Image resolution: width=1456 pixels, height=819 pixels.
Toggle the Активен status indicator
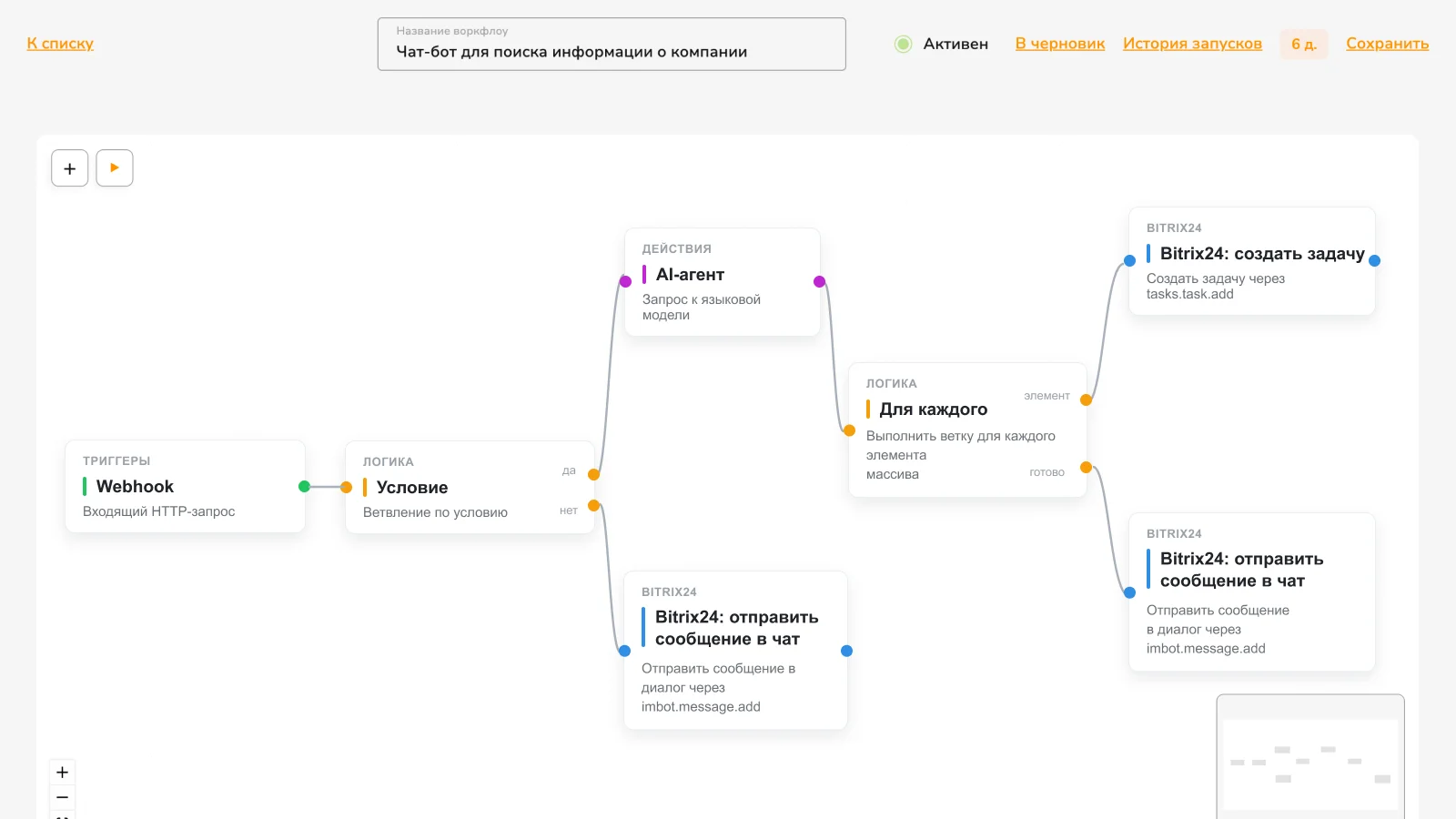pos(903,44)
